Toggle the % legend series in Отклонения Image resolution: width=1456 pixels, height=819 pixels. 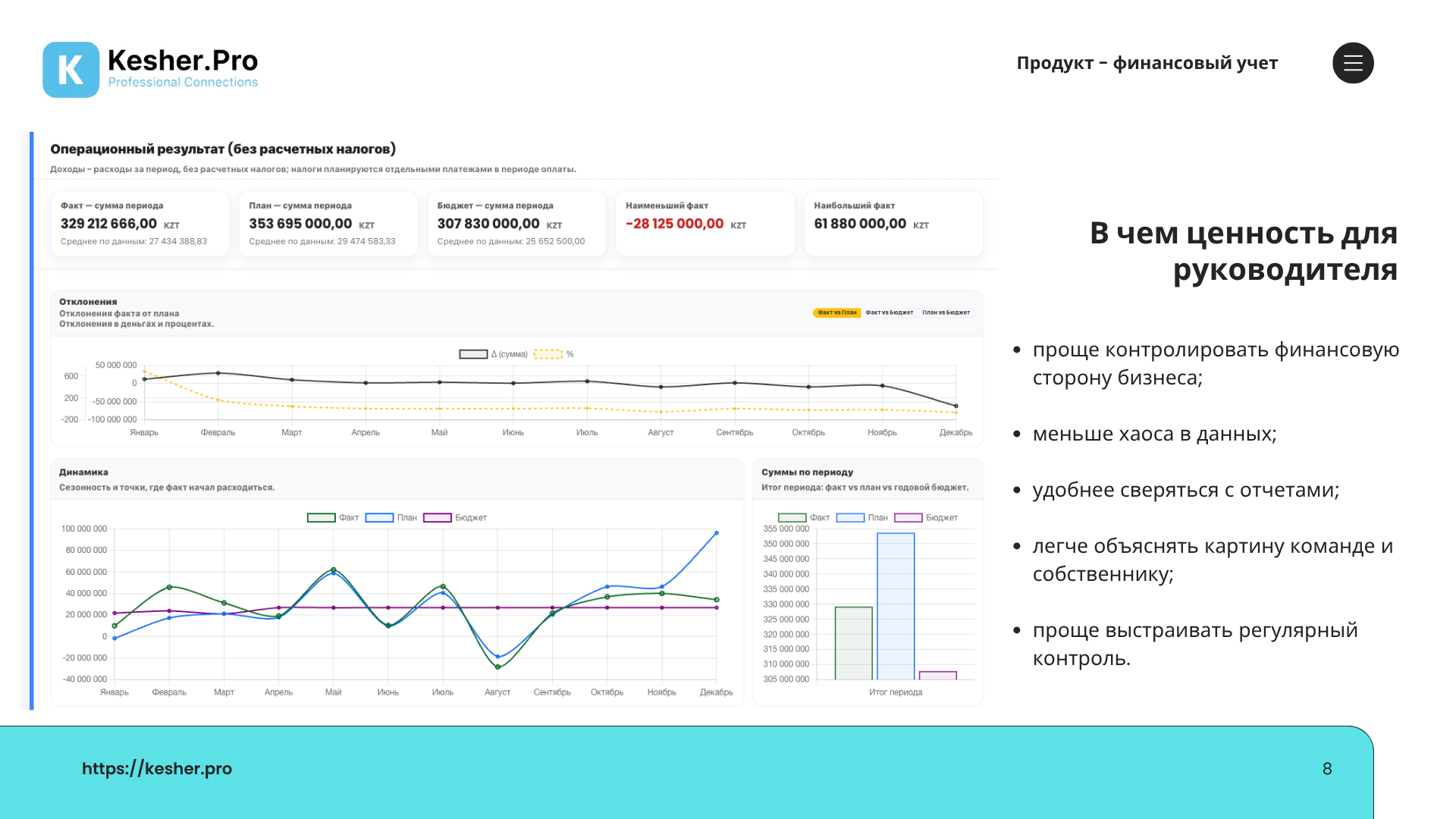554,354
